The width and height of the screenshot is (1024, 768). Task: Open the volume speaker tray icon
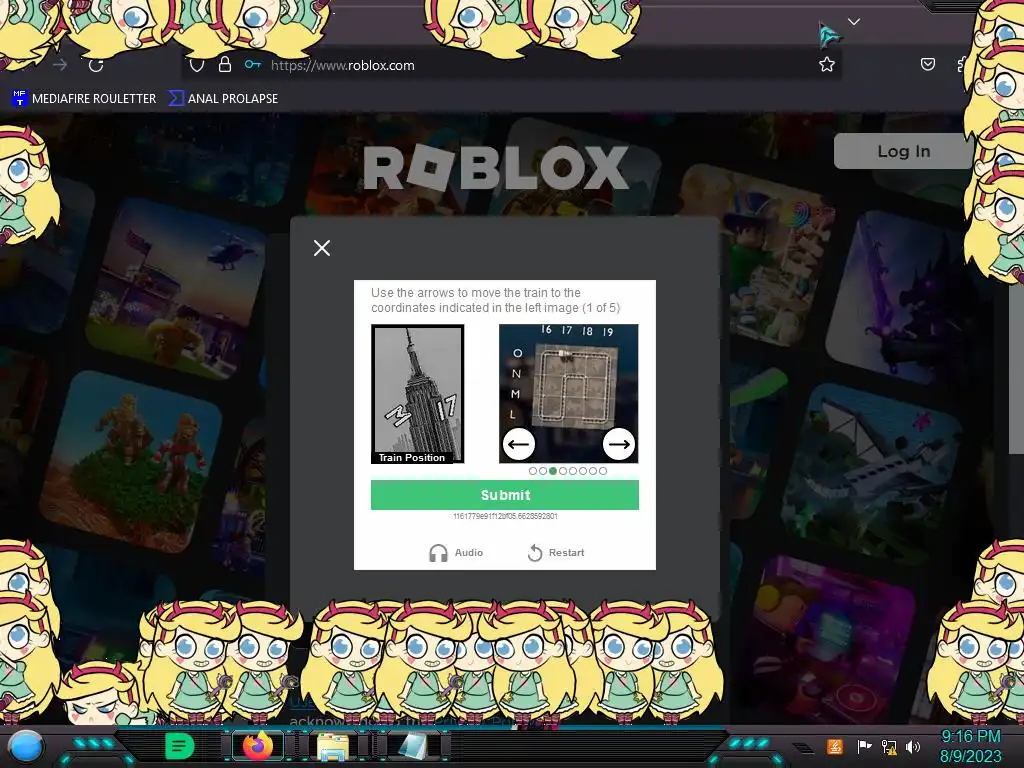tap(913, 746)
